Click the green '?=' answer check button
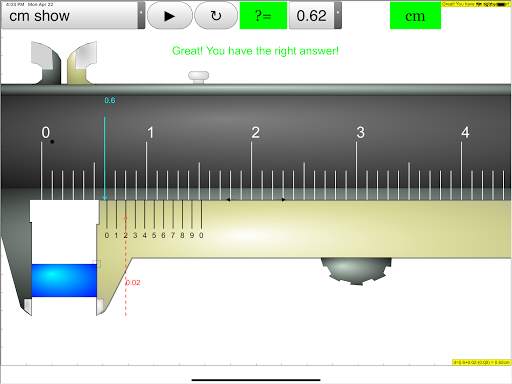The image size is (512, 384). [263, 15]
